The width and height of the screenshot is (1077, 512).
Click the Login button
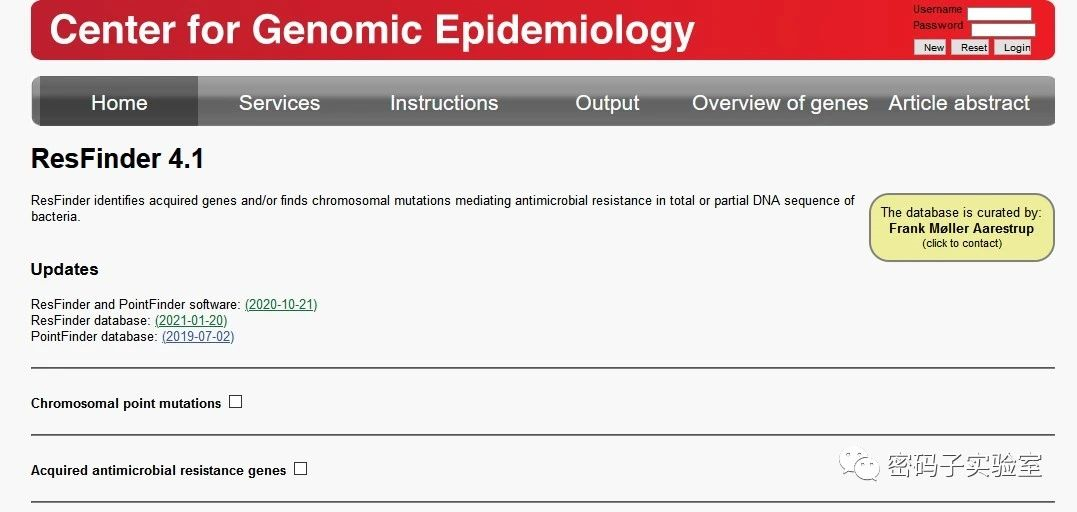pyautogui.click(x=1016, y=47)
